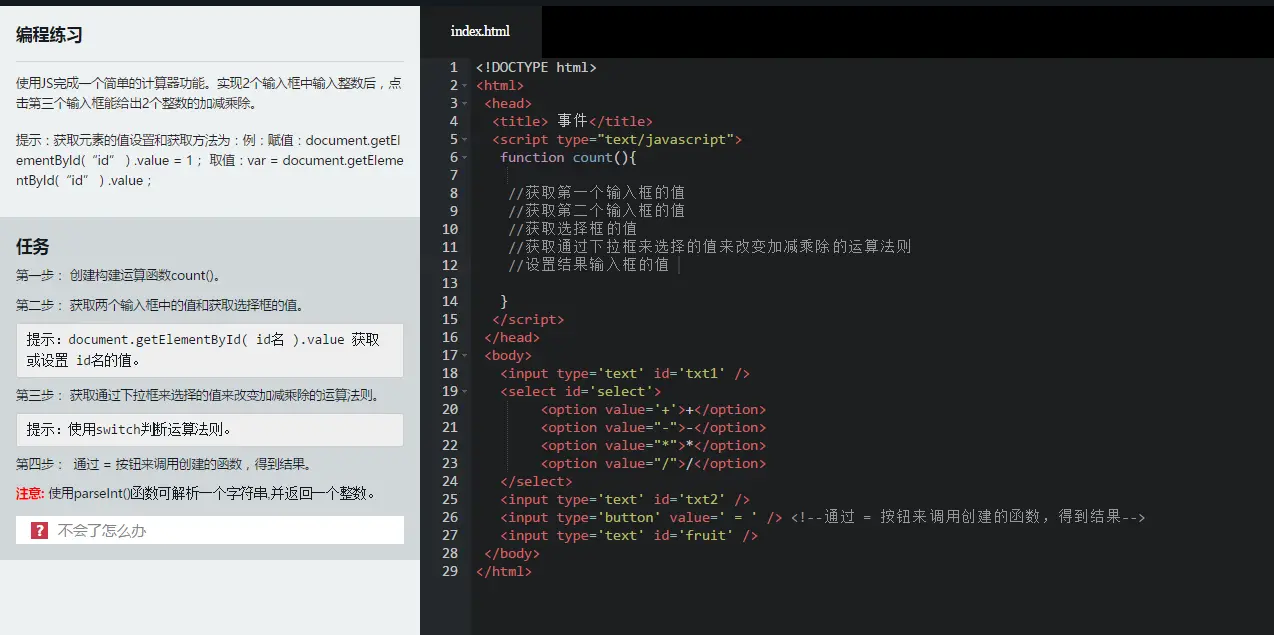Click the comment 设置结果输入框的值
1274x635 pixels.
coord(588,265)
